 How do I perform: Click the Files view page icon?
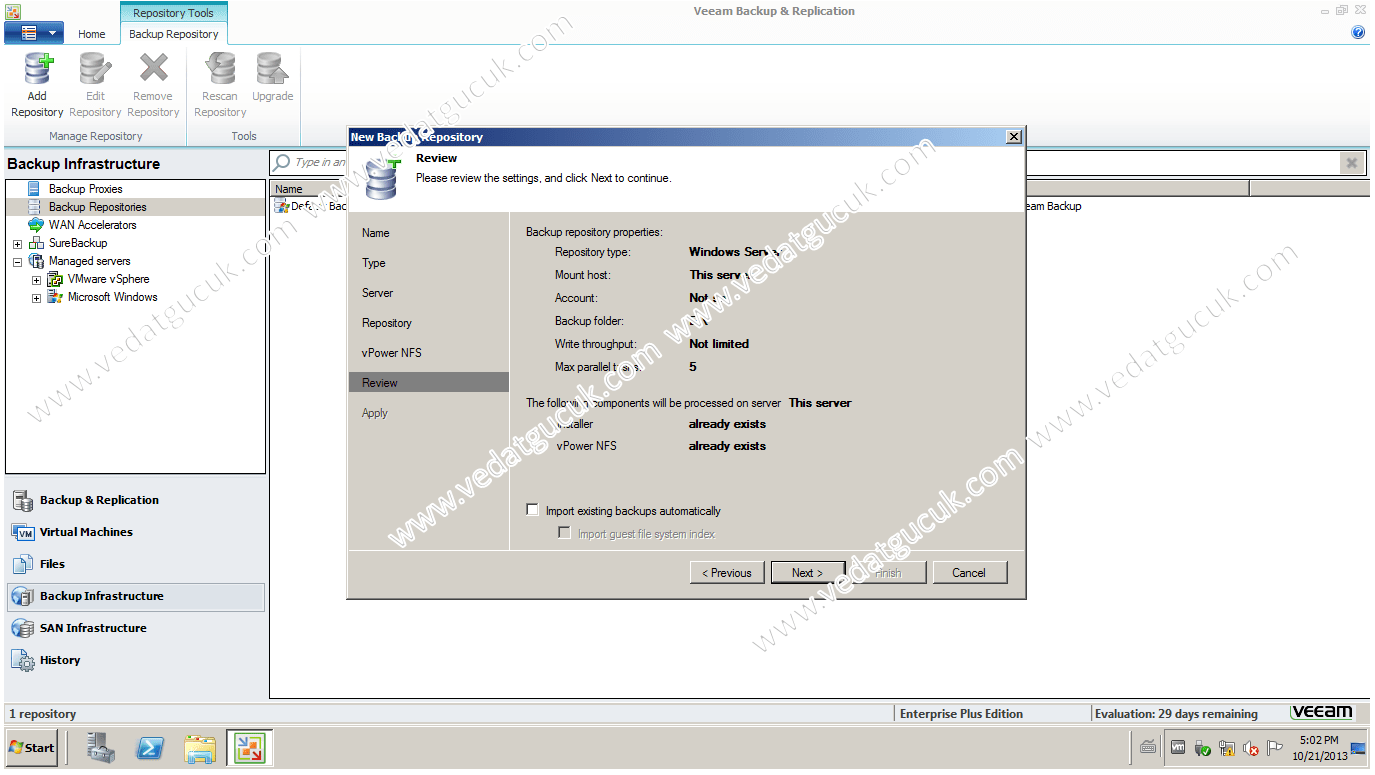click(22, 564)
